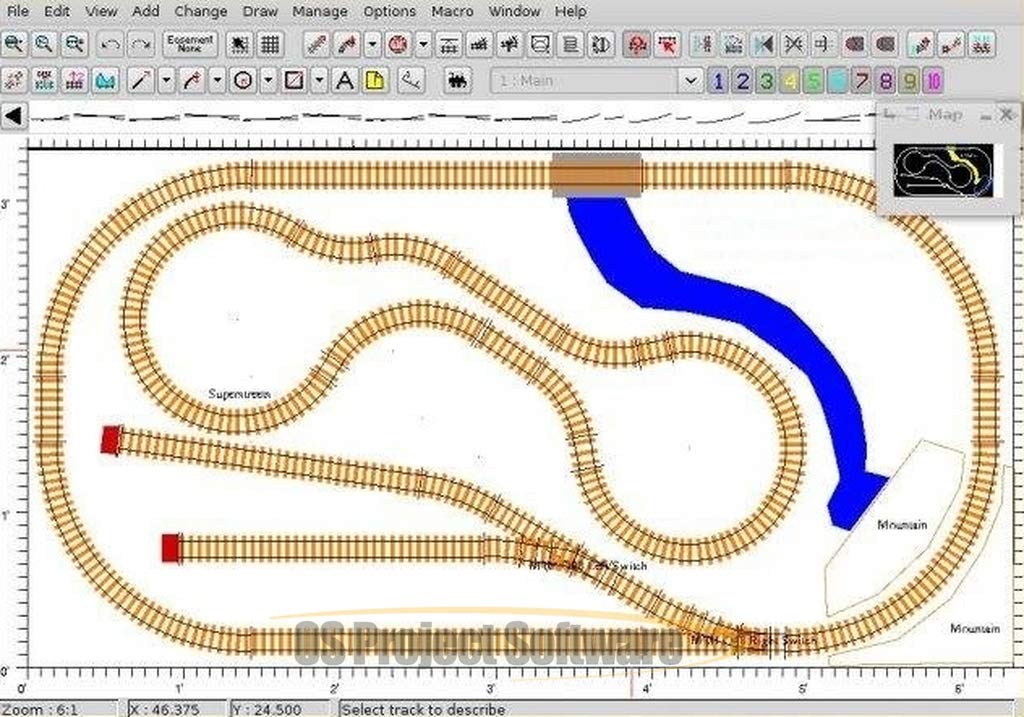1024x717 pixels.
Task: Select the straight line draw tool
Action: tap(140, 81)
